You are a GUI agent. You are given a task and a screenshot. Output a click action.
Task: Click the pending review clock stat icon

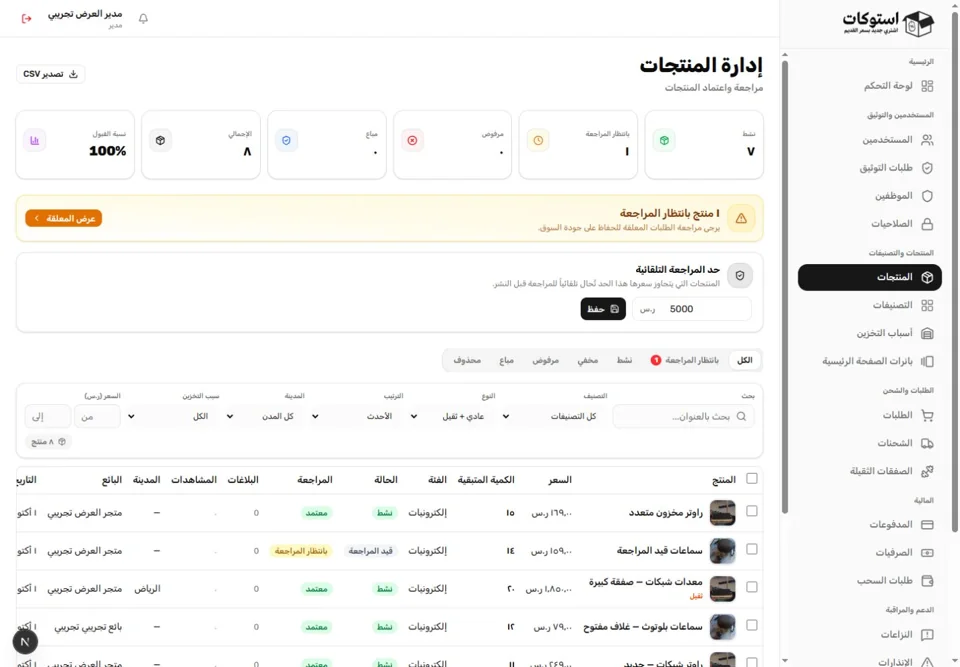pyautogui.click(x=538, y=140)
